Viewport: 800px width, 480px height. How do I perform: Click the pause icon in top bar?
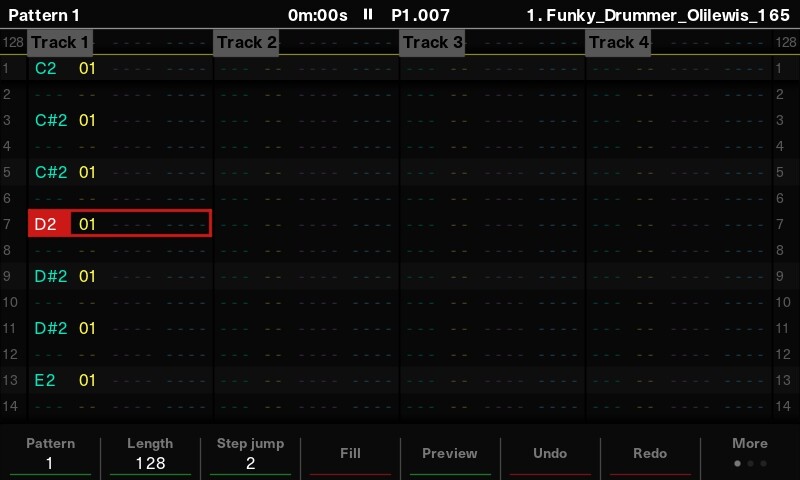point(368,15)
